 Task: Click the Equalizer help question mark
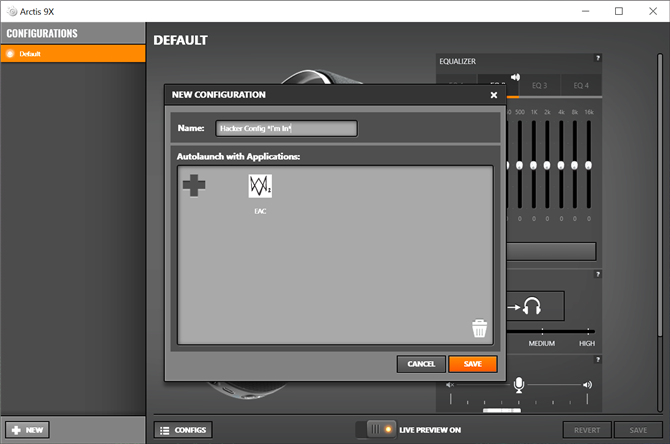pos(598,59)
